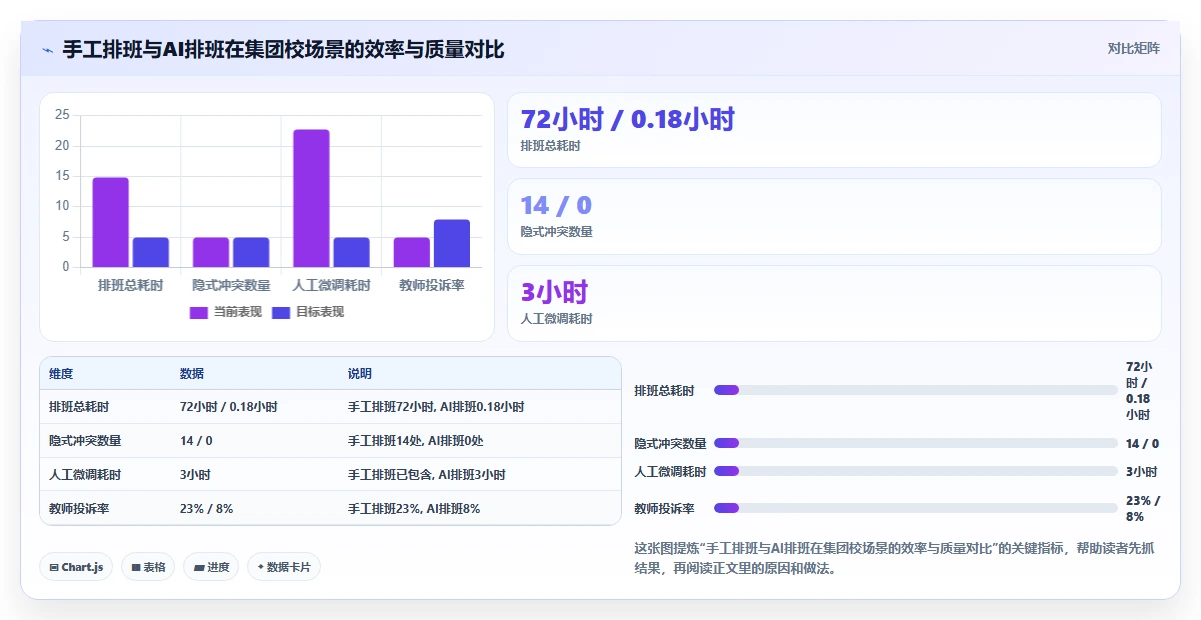Click the 维度 table column header
This screenshot has height=620, width=1201.
click(x=61, y=374)
